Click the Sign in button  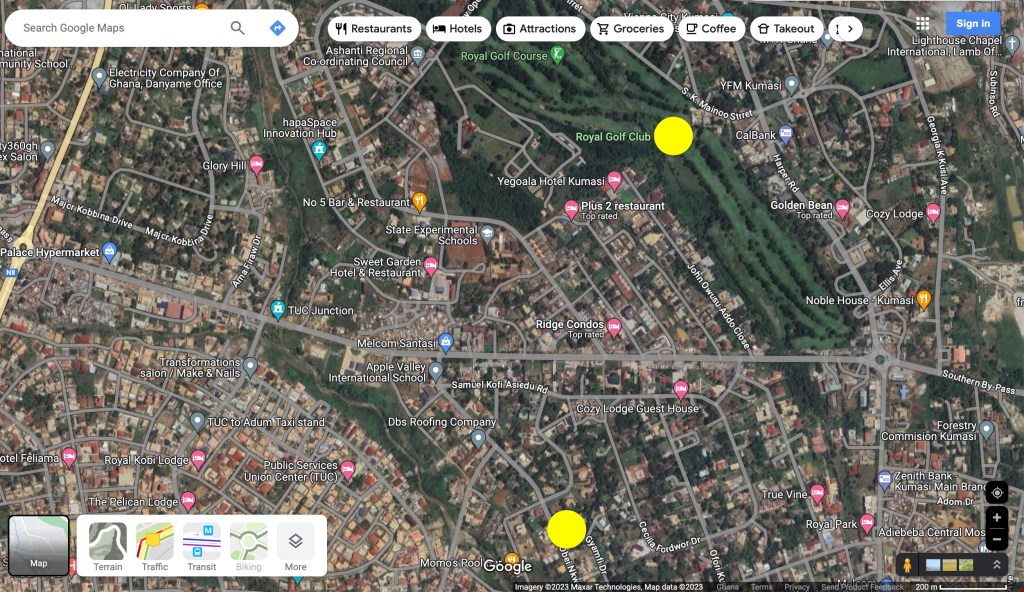click(x=972, y=24)
